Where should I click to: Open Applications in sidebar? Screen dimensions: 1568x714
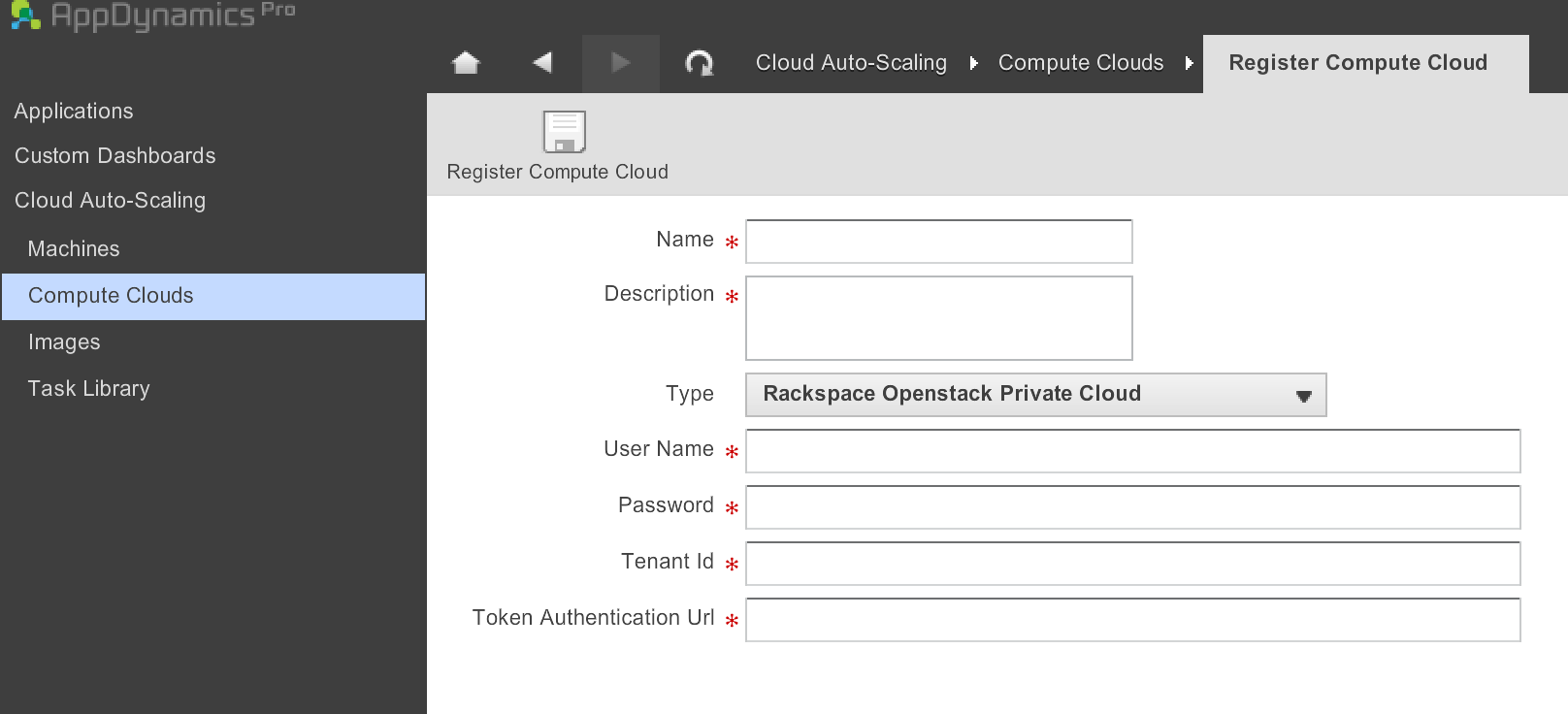(74, 112)
